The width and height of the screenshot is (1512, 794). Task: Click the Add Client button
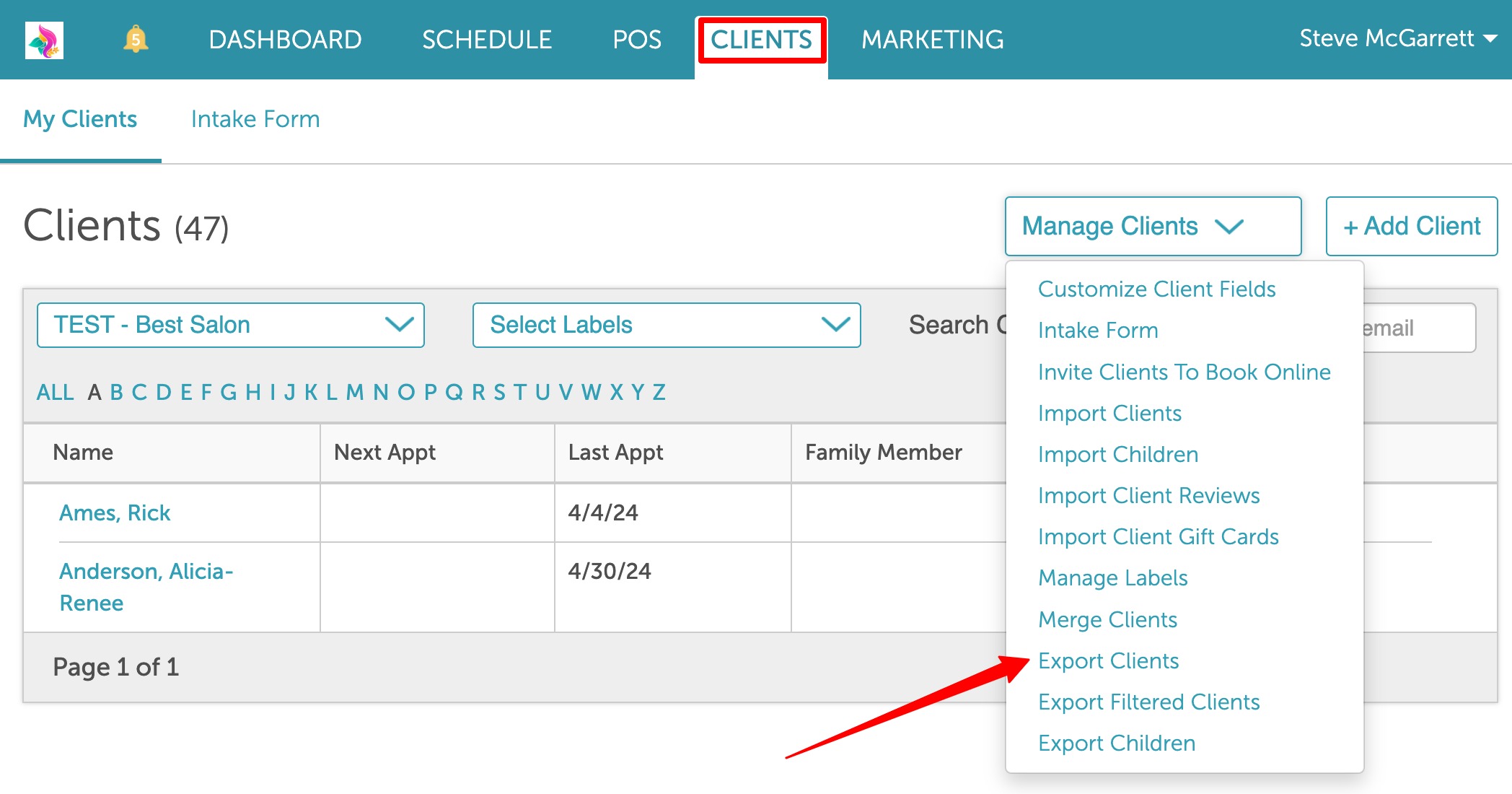click(1411, 226)
